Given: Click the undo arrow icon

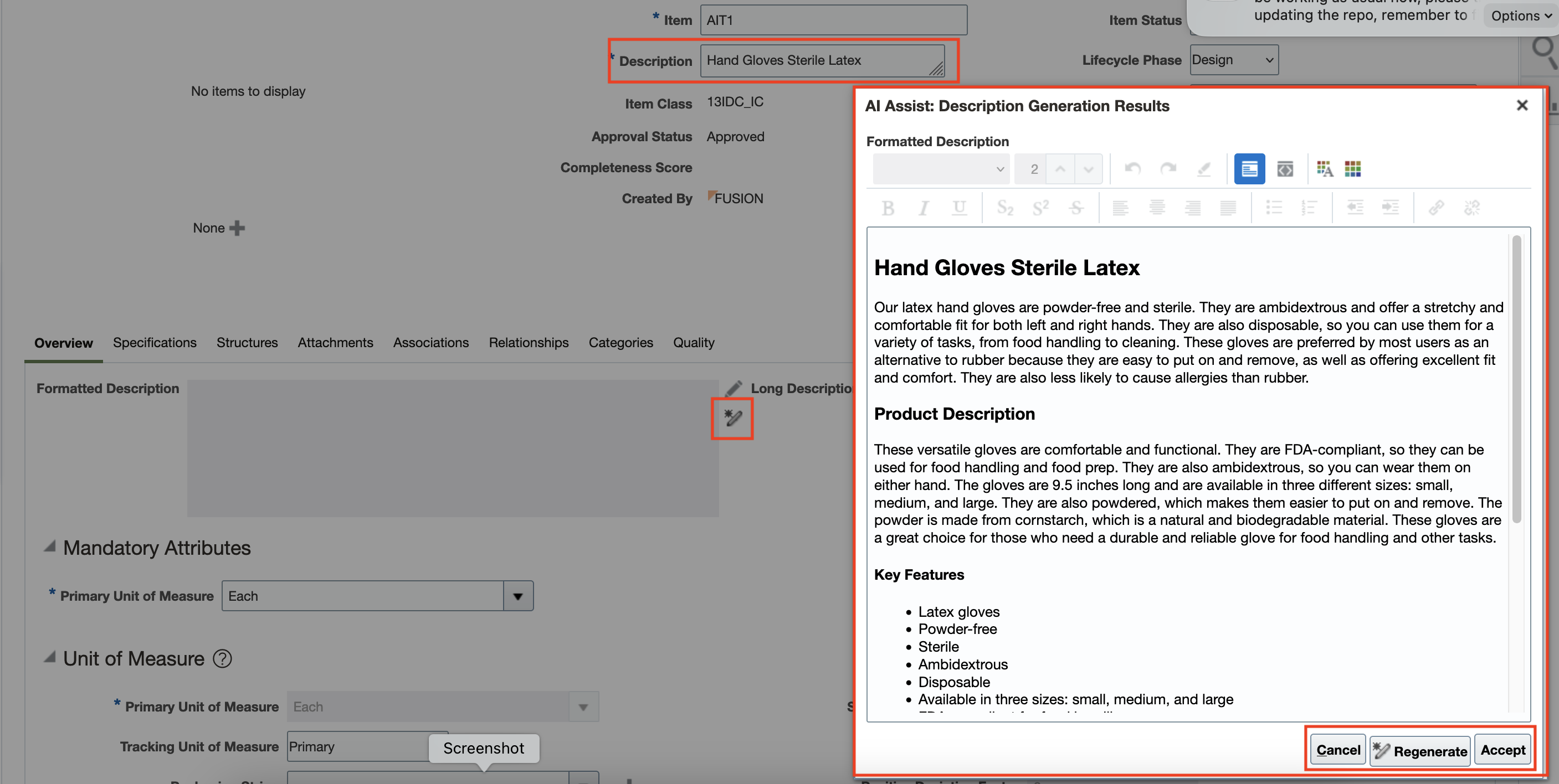Looking at the screenshot, I should [x=1132, y=169].
